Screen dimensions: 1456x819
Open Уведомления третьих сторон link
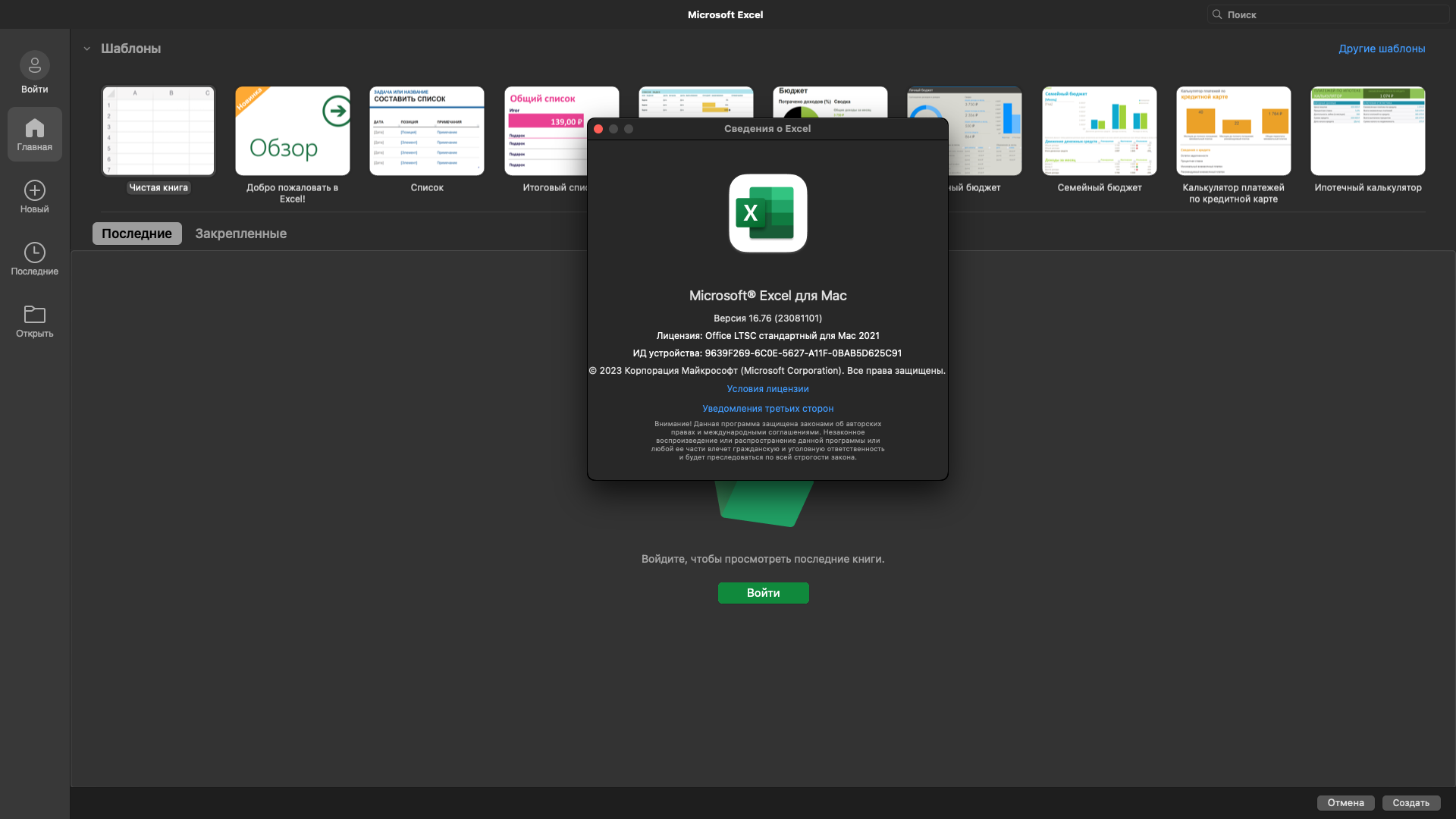(x=767, y=409)
